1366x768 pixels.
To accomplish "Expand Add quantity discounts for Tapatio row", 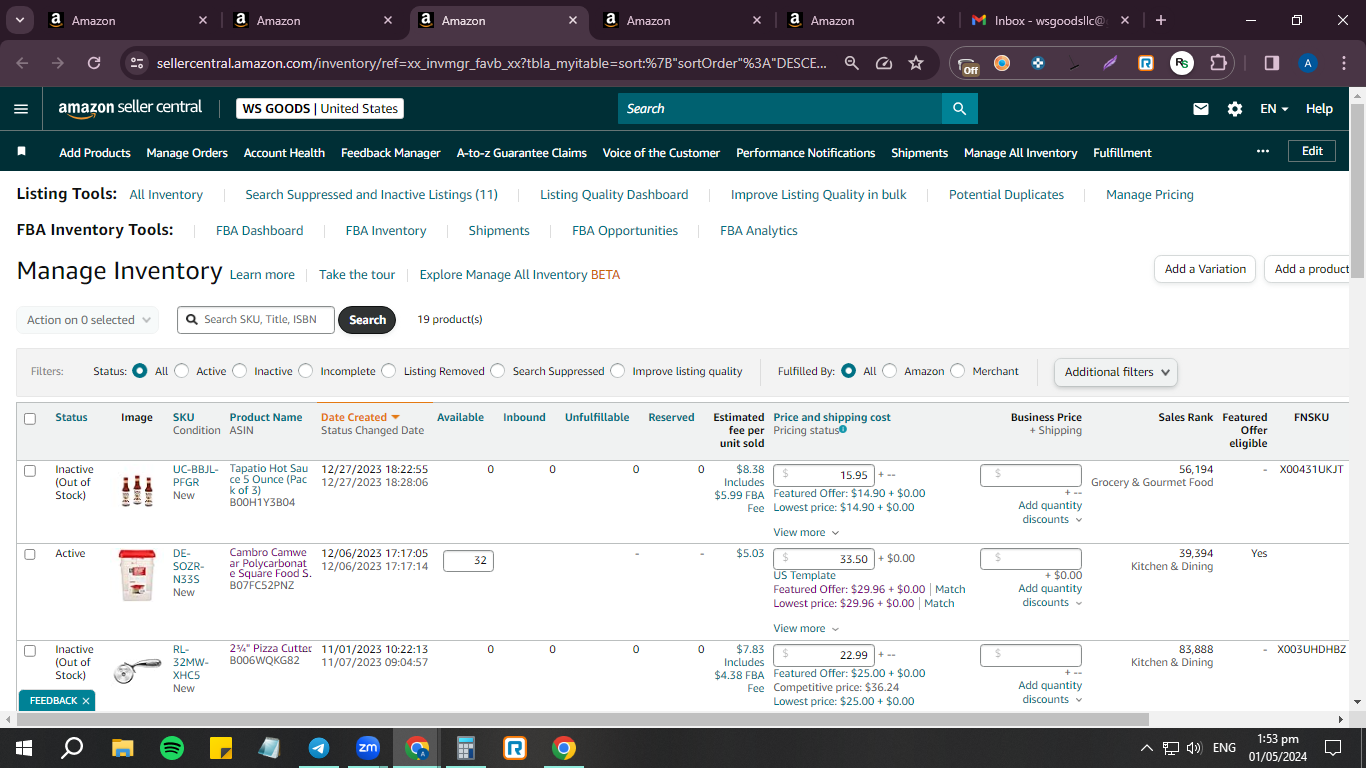I will coord(1050,512).
